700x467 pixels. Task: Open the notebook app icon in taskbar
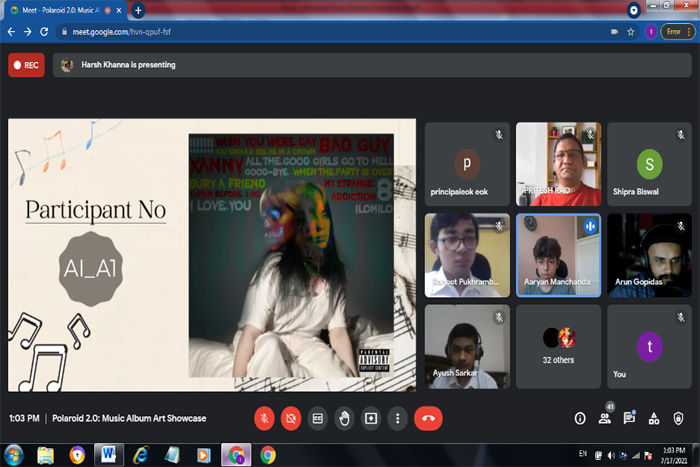pos(172,455)
